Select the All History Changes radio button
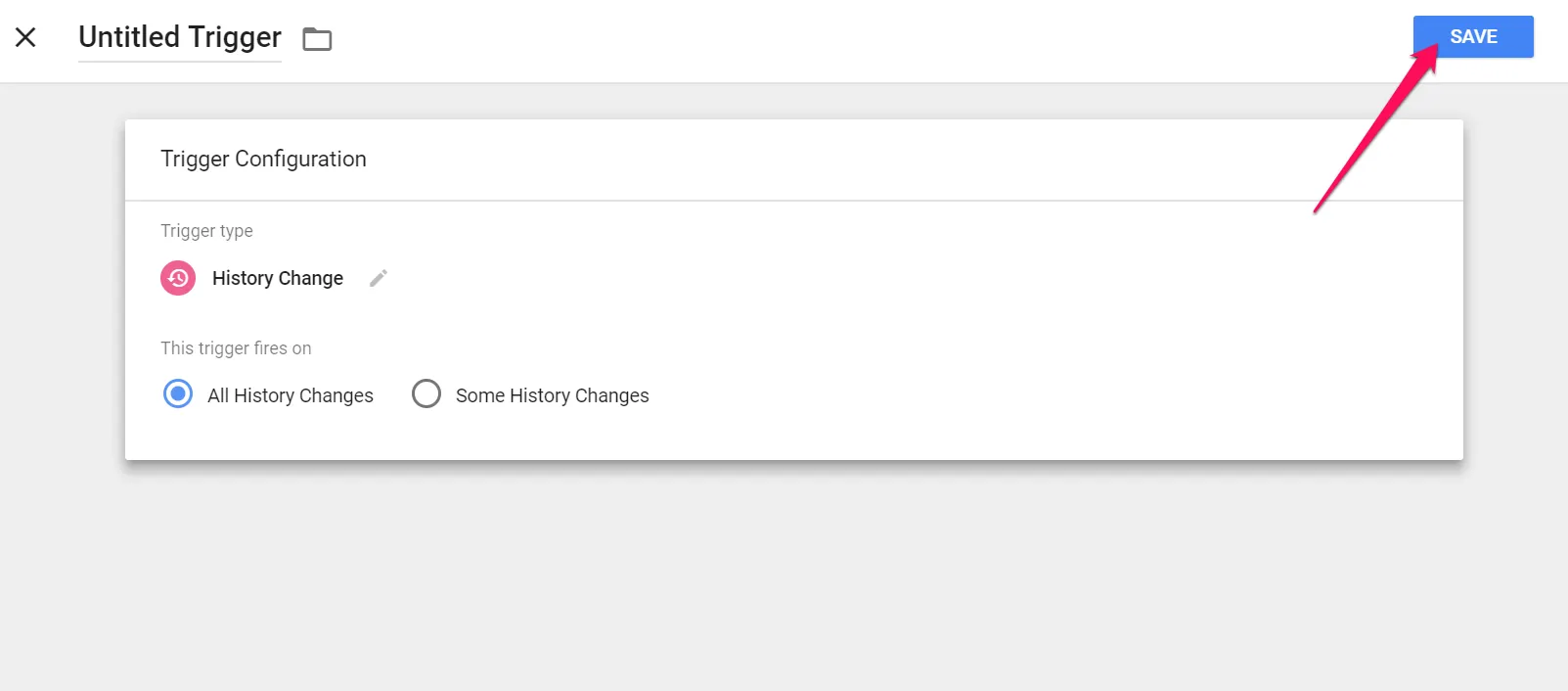Viewport: 1568px width, 691px height. (178, 394)
